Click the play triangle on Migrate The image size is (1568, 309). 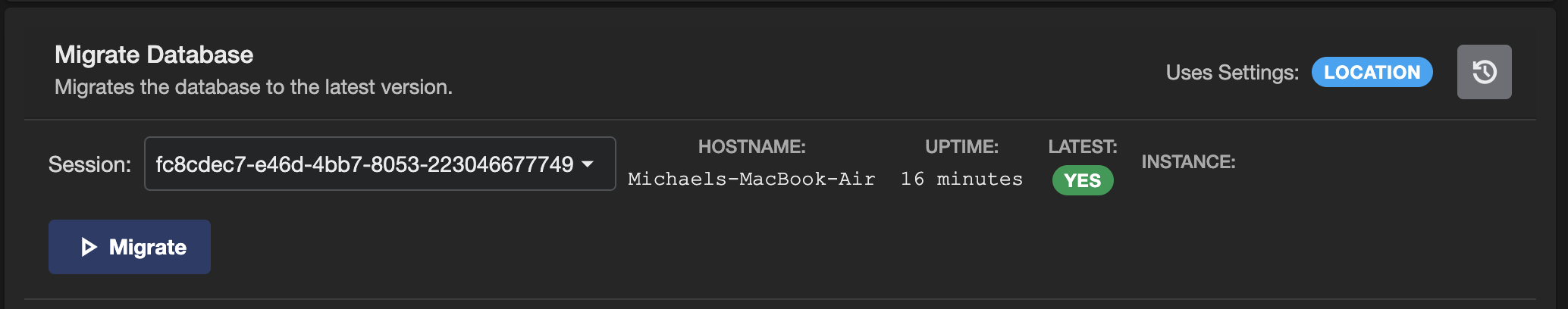pos(89,247)
